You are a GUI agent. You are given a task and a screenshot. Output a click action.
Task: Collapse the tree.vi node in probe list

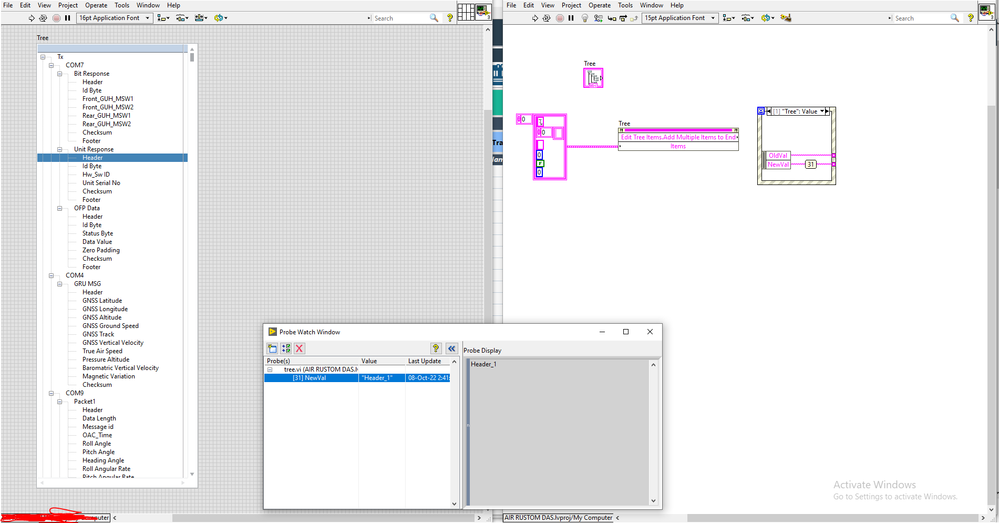[270, 370]
